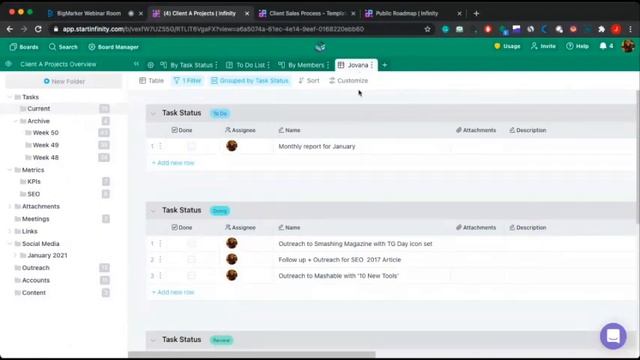
Task: Add new row under To Do group
Action: [173, 163]
